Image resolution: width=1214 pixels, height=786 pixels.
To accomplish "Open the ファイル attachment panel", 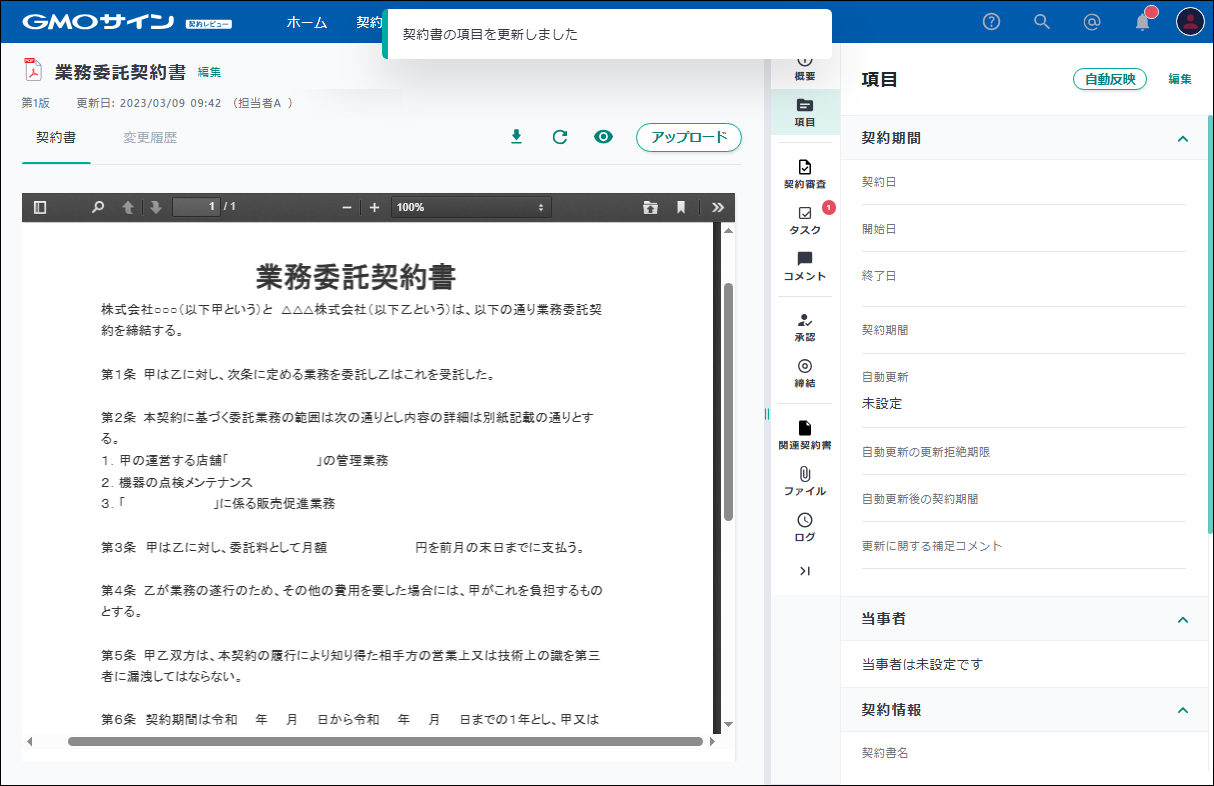I will 805,481.
